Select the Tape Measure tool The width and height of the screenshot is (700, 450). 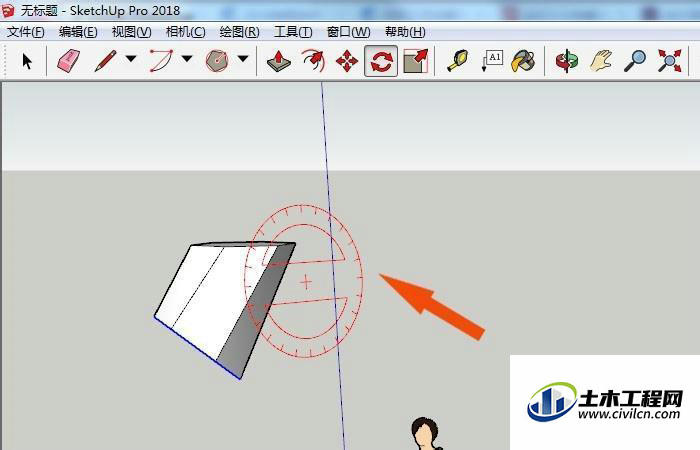458,61
